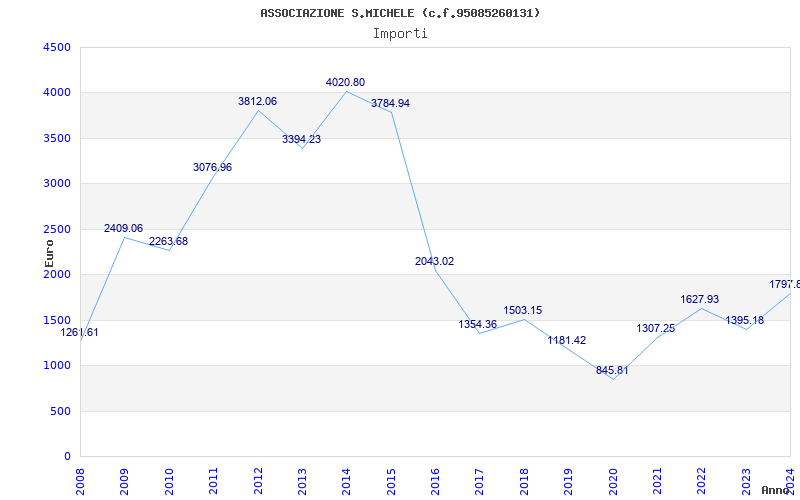Click the data label 1181.42
Viewport: 800px width, 500px height.
[567, 340]
